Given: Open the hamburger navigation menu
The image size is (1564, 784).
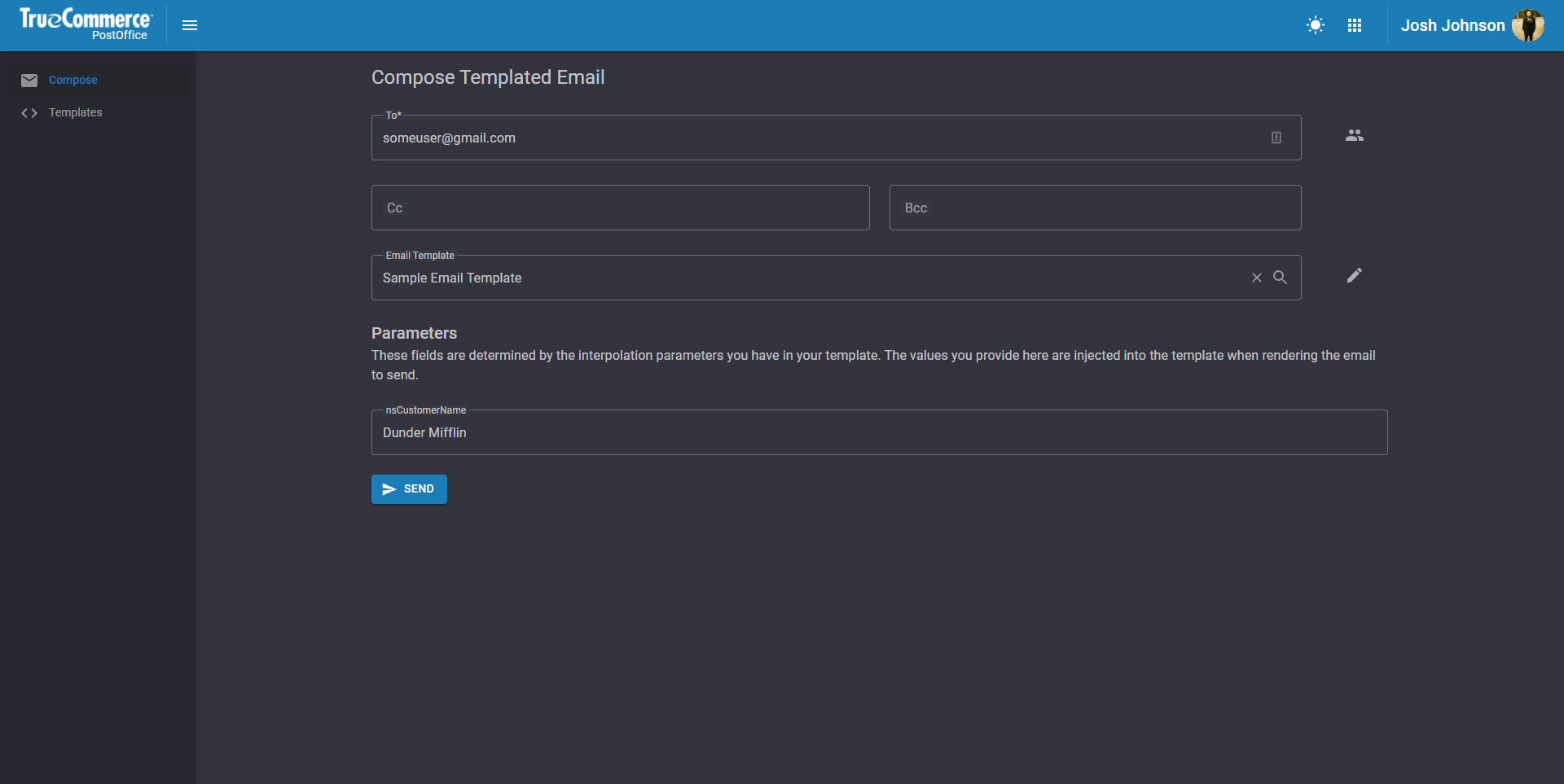Looking at the screenshot, I should point(190,25).
